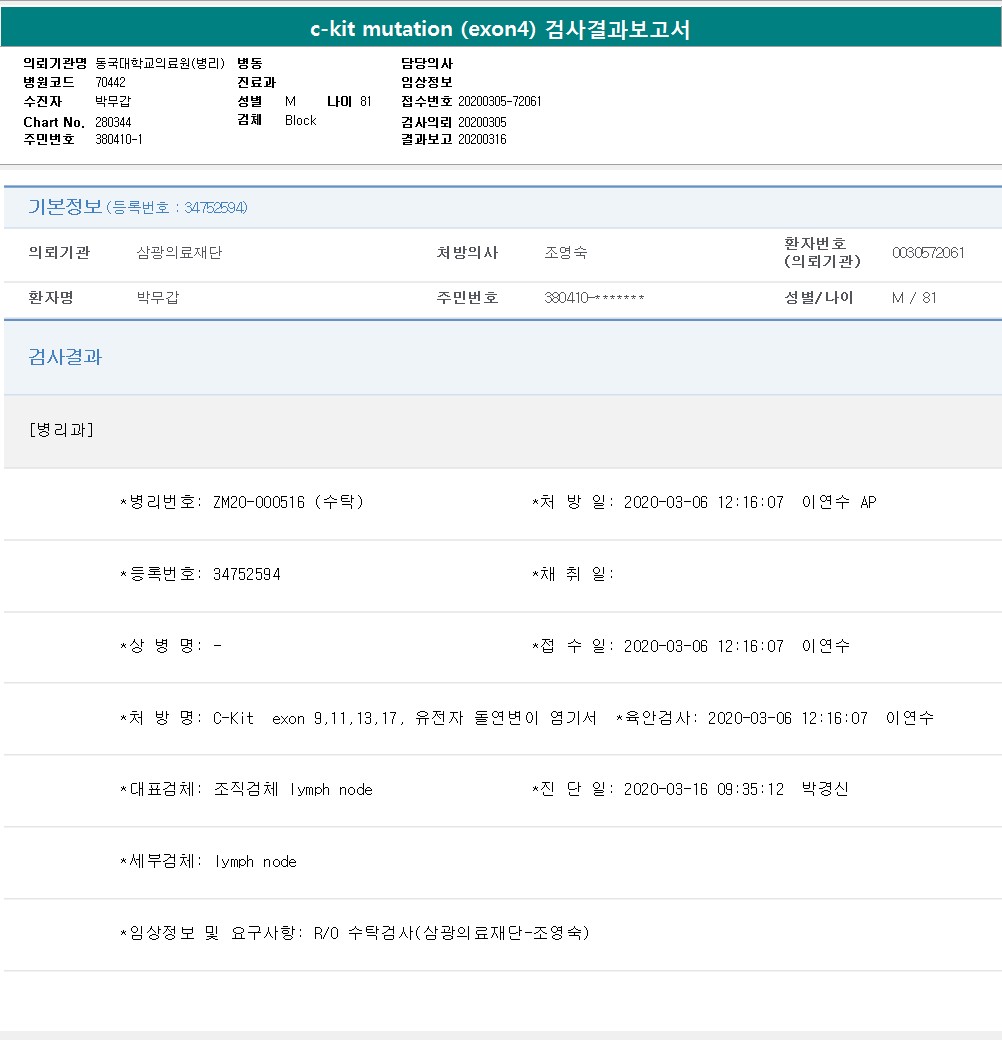Screen dimensions: 1002x1040
Task: Click masked 주민번호 '380410-*******'
Action: 594,298
